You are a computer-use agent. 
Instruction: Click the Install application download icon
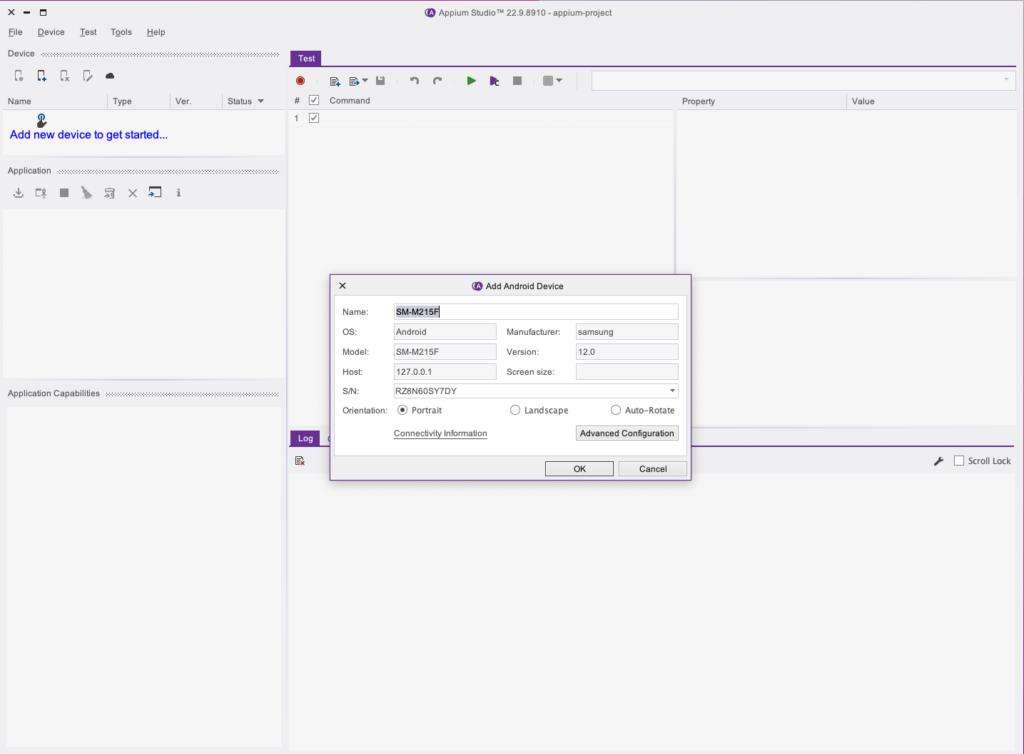(x=18, y=193)
